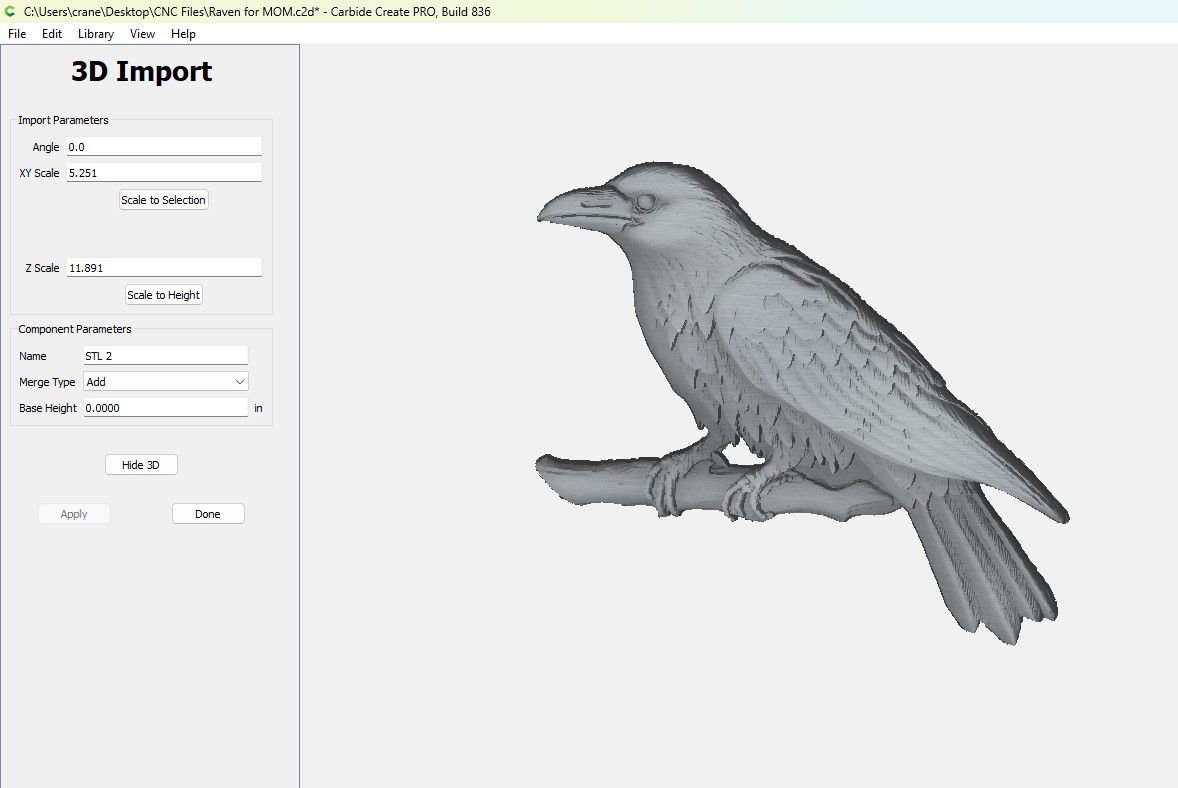The width and height of the screenshot is (1178, 788).
Task: Click the Name field containing STL 2
Action: (x=165, y=356)
